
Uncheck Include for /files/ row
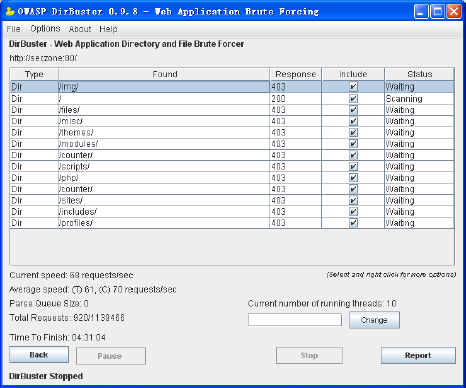pyautogui.click(x=353, y=110)
